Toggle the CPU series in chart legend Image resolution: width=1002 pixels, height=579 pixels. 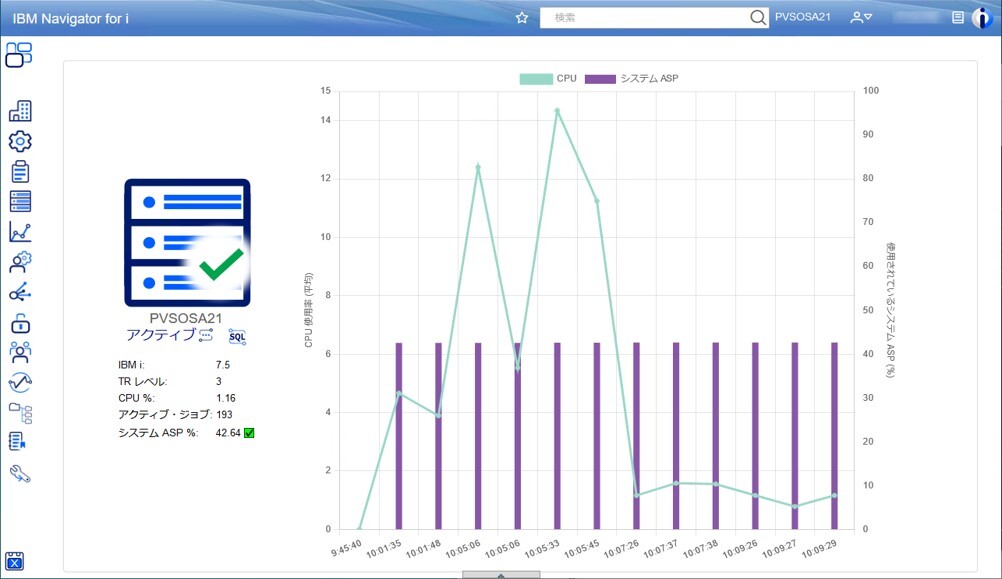[x=548, y=79]
